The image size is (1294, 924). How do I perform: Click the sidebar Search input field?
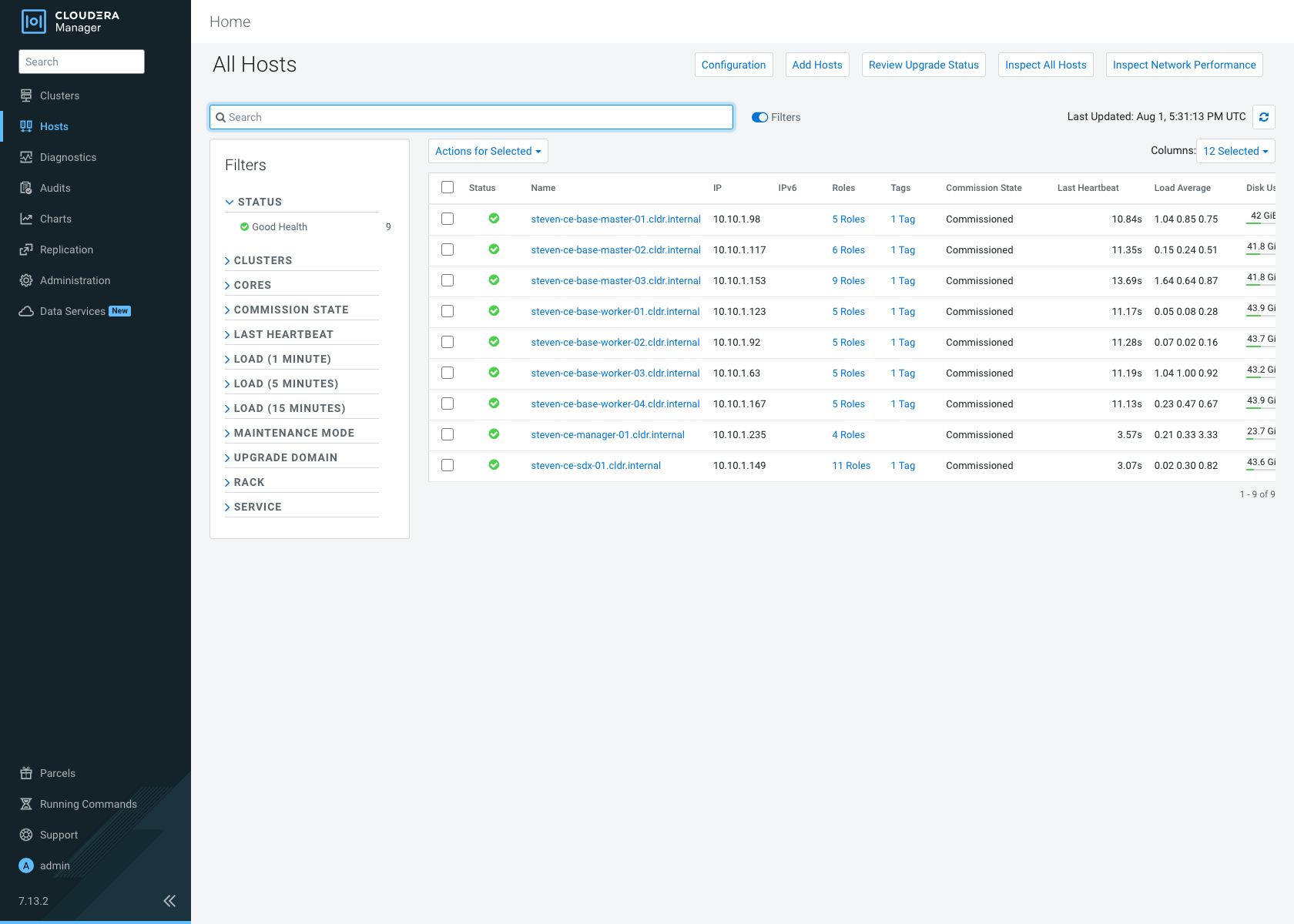point(82,62)
